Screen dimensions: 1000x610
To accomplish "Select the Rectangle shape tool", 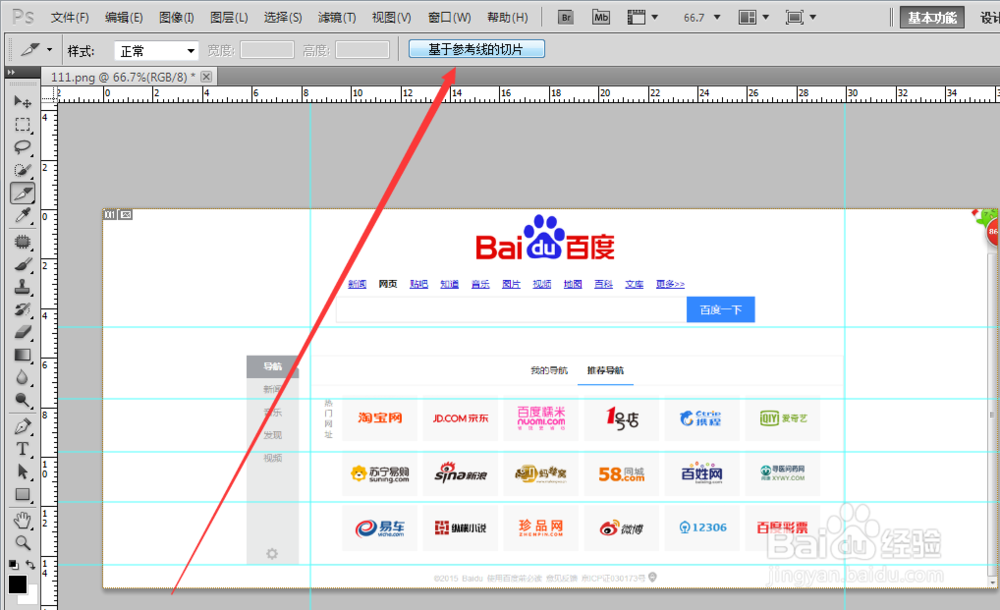I will click(x=22, y=495).
